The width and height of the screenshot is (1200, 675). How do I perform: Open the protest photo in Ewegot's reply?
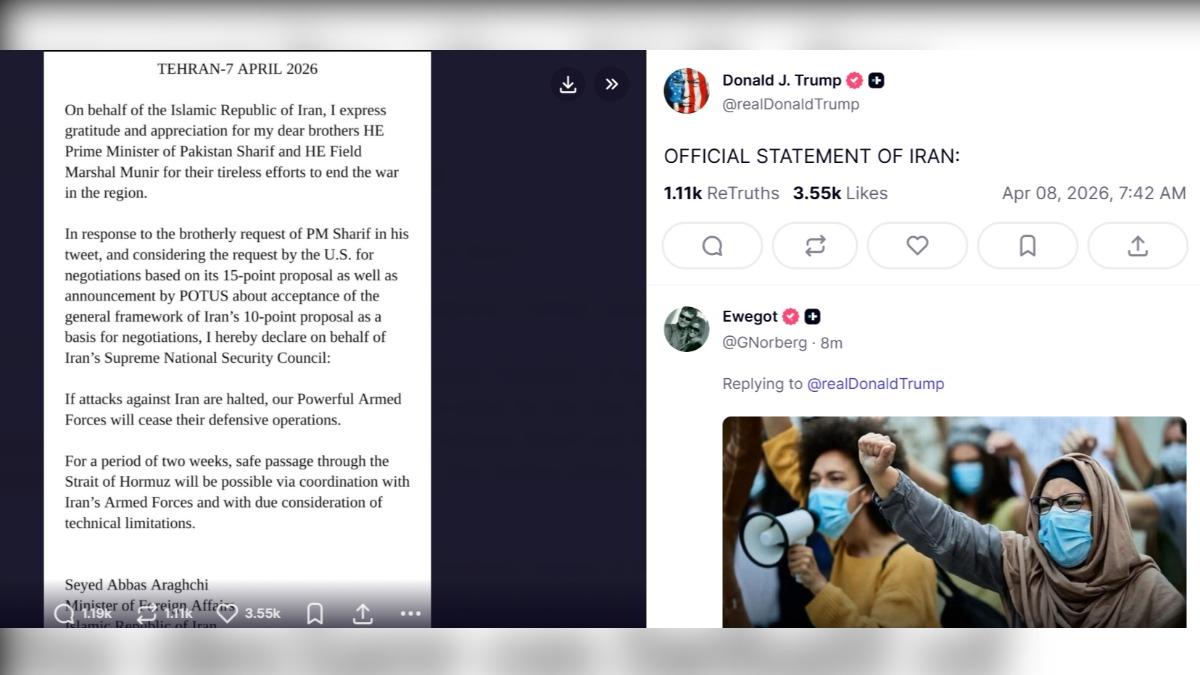click(954, 521)
